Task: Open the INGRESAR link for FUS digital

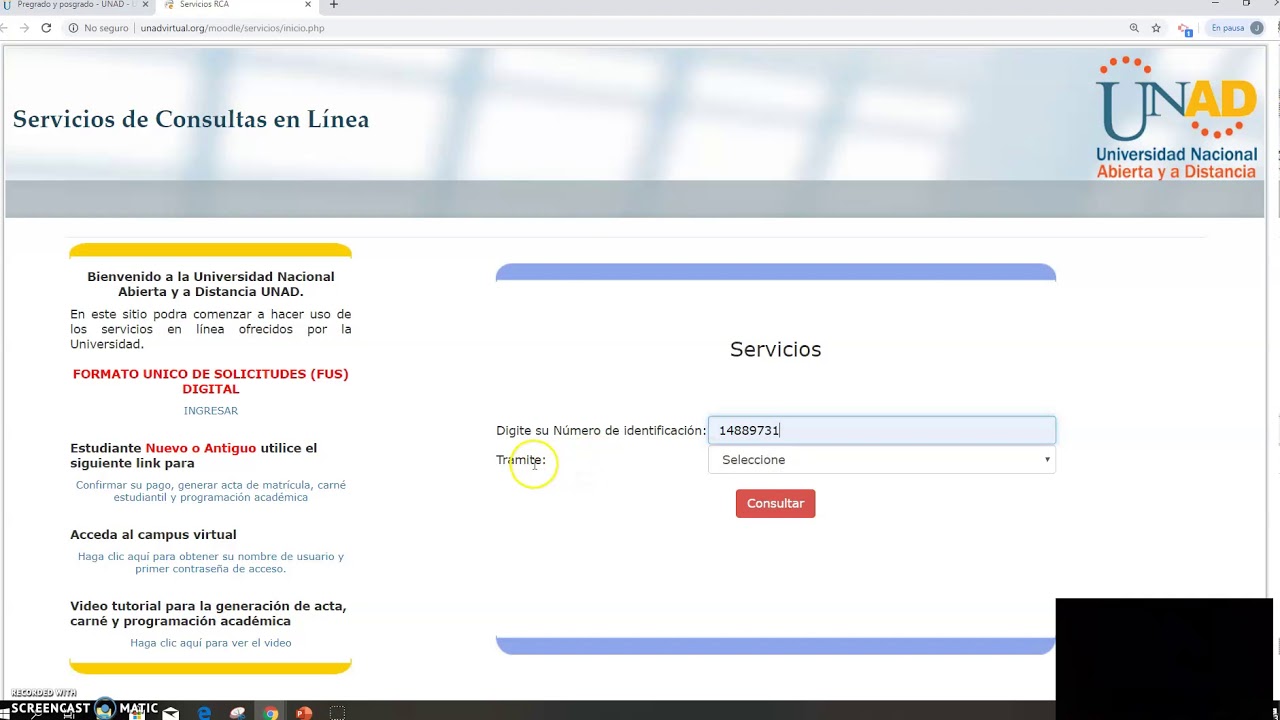Action: pyautogui.click(x=211, y=411)
